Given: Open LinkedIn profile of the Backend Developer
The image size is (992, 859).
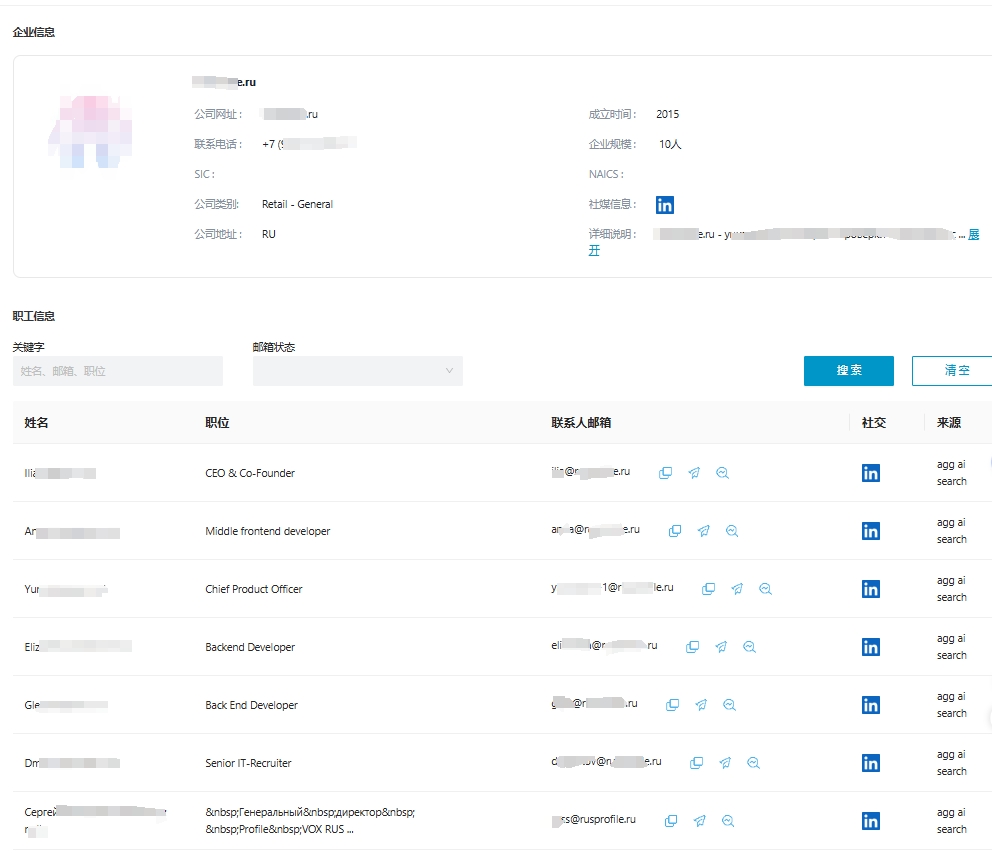Looking at the screenshot, I should click(x=870, y=647).
